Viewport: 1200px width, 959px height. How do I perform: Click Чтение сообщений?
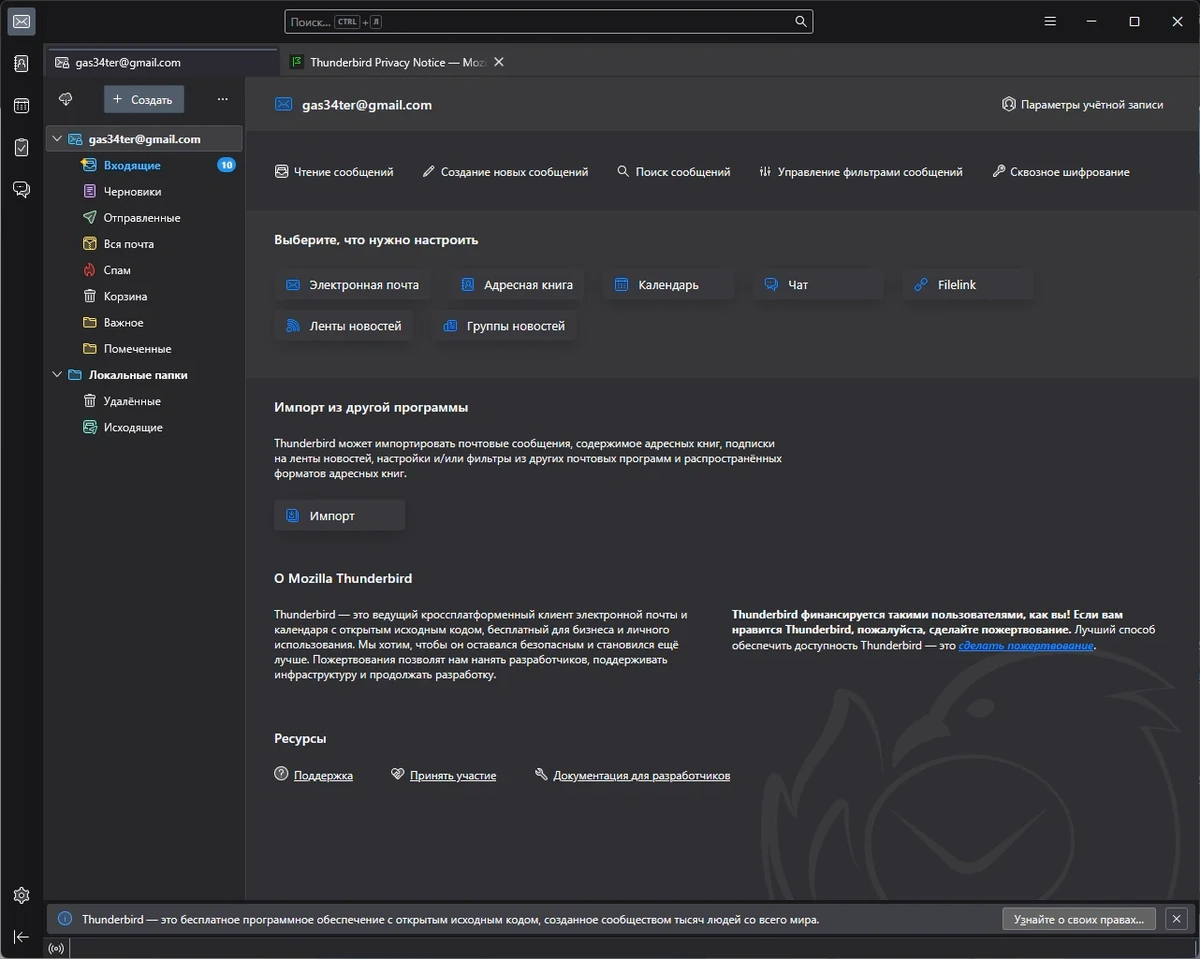click(x=334, y=172)
